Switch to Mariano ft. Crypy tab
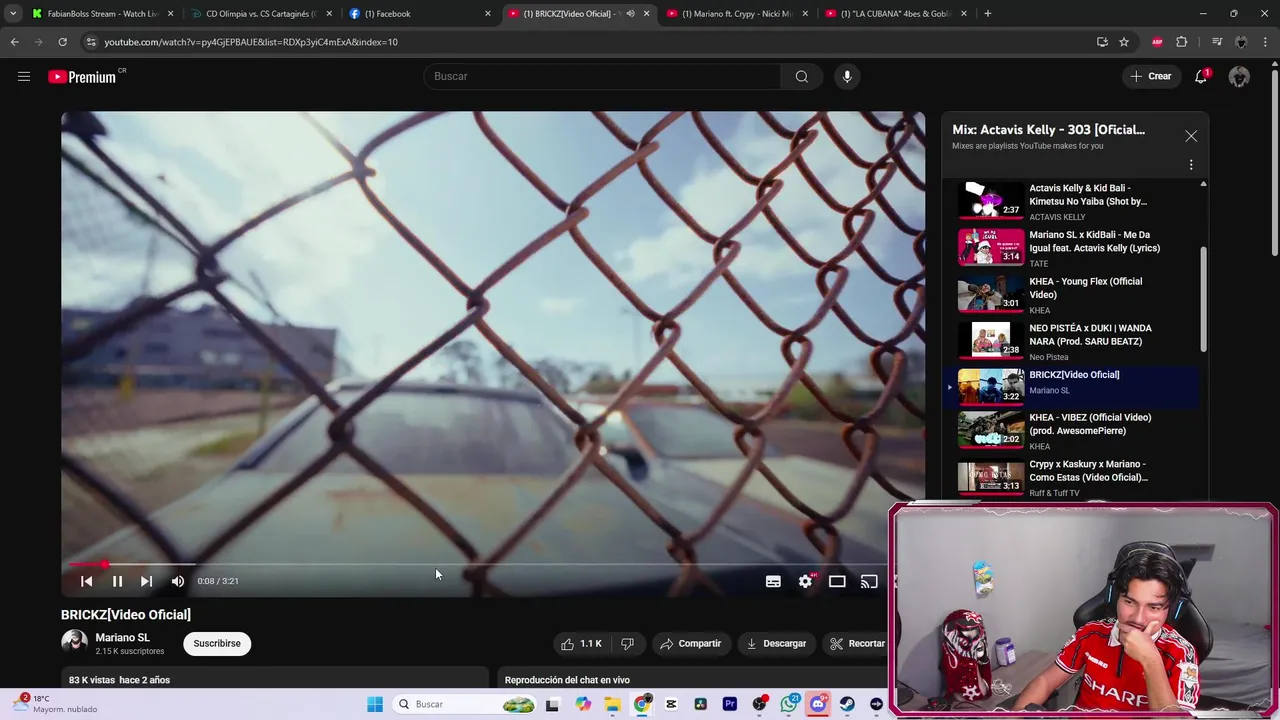 click(x=736, y=14)
